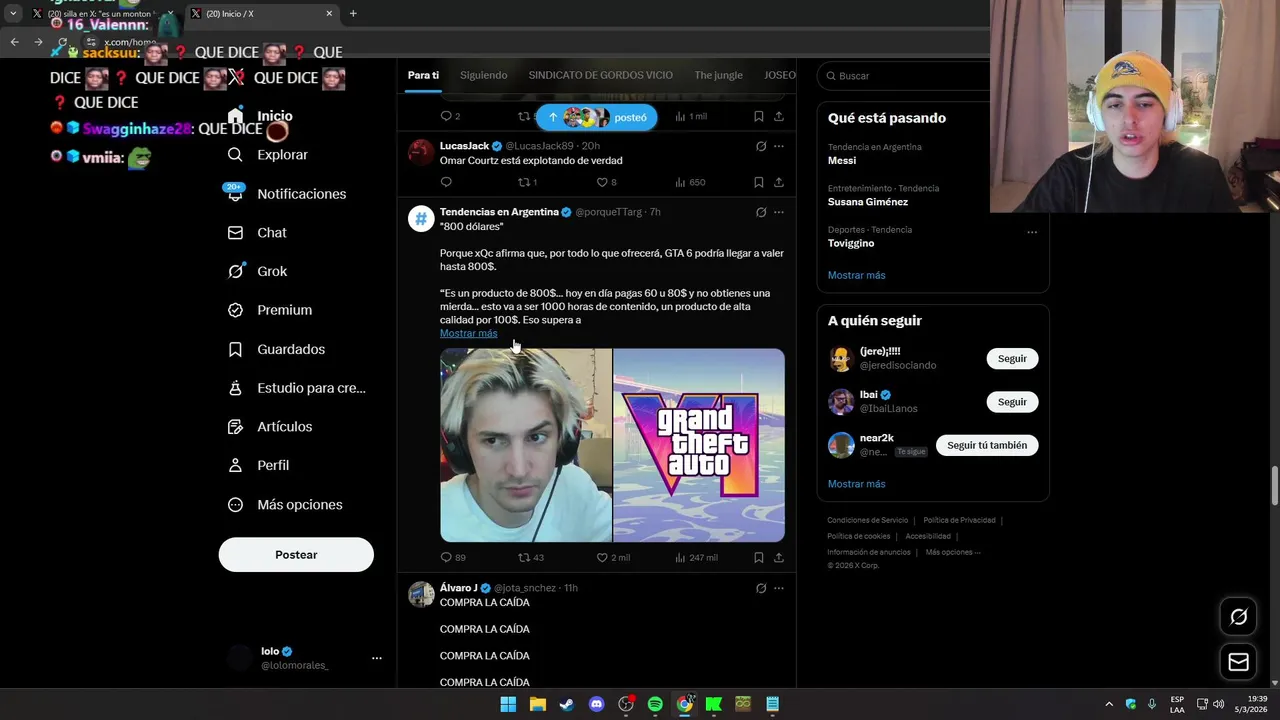Open a new browser tab
The height and width of the screenshot is (720, 1280).
click(x=353, y=14)
